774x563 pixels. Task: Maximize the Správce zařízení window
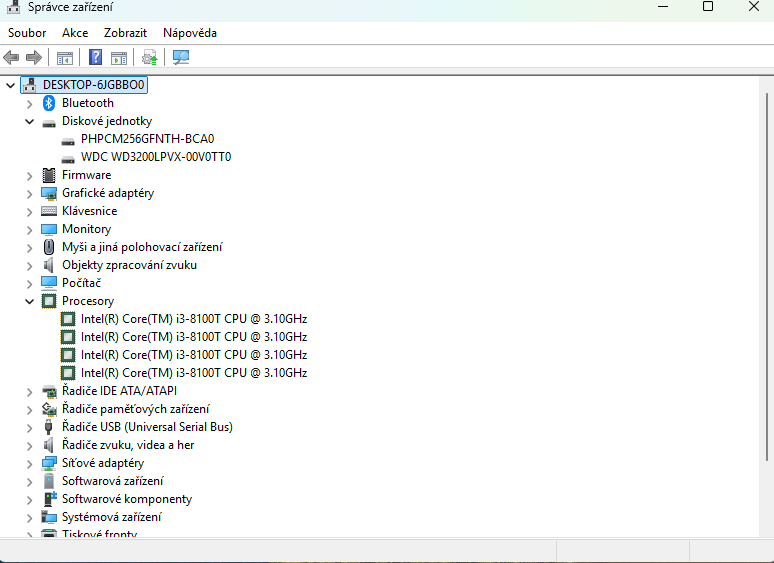[x=708, y=6]
